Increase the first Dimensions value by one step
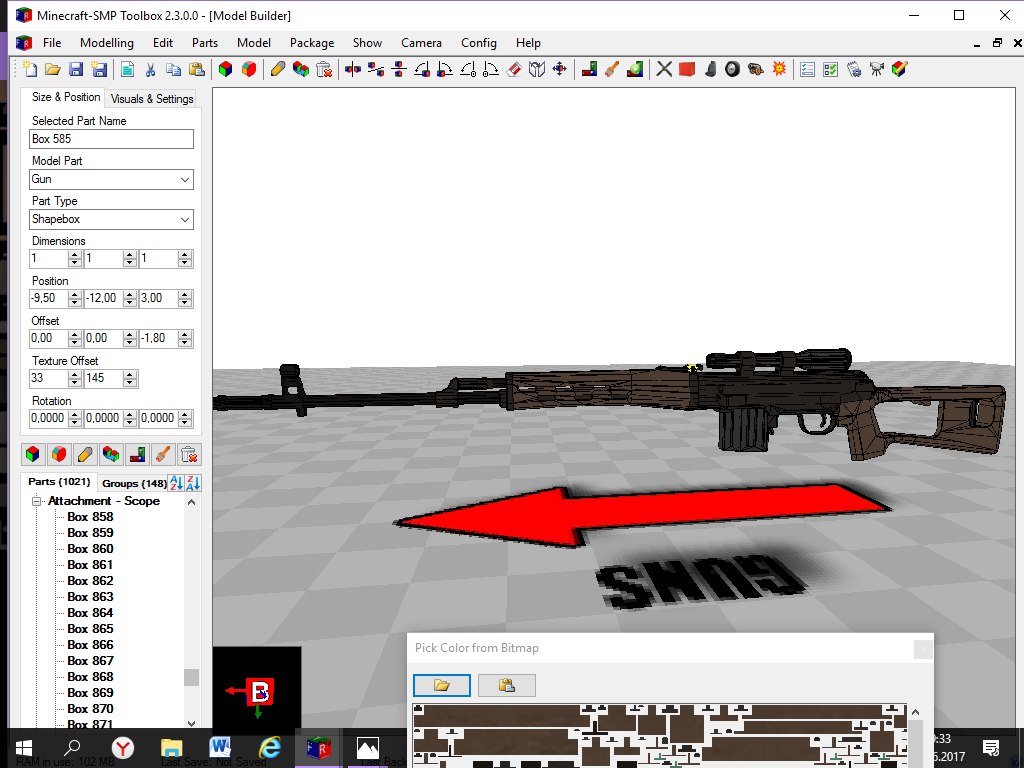 coord(75,255)
